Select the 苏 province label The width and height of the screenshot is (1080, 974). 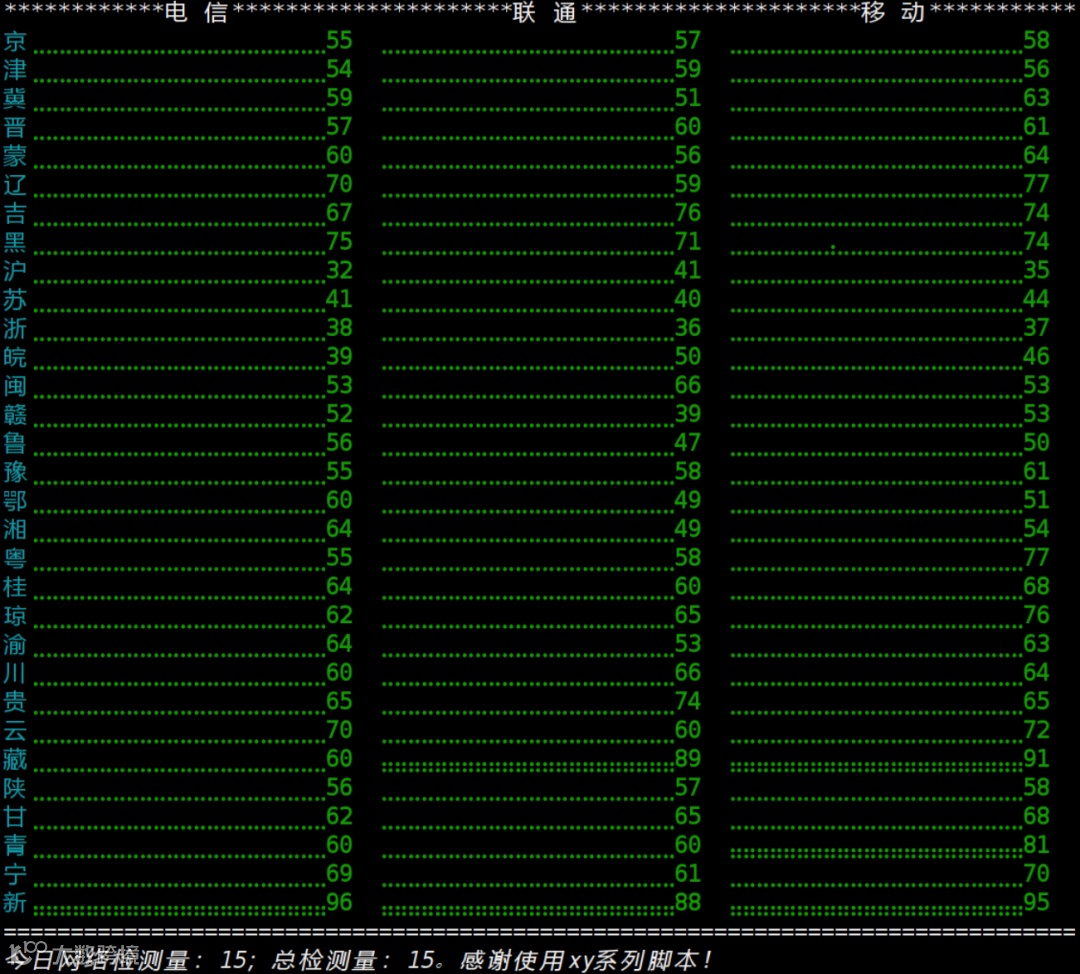(x=15, y=300)
